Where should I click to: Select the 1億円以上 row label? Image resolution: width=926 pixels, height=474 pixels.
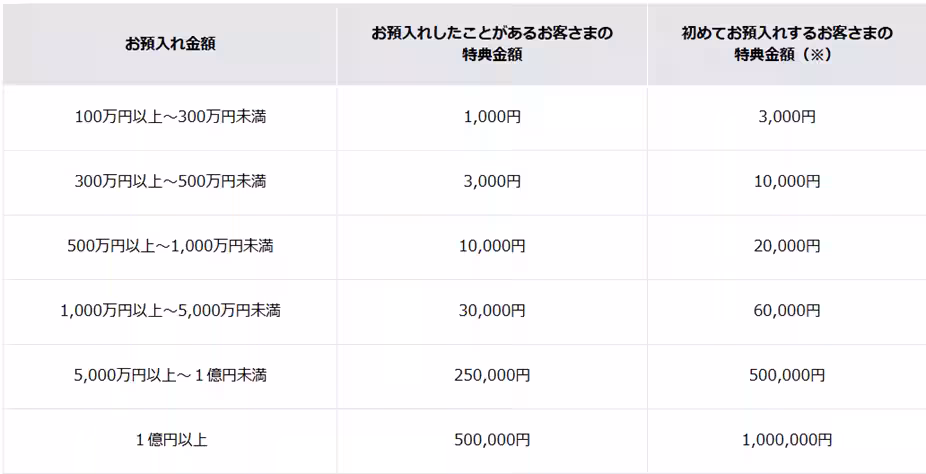tap(170, 440)
